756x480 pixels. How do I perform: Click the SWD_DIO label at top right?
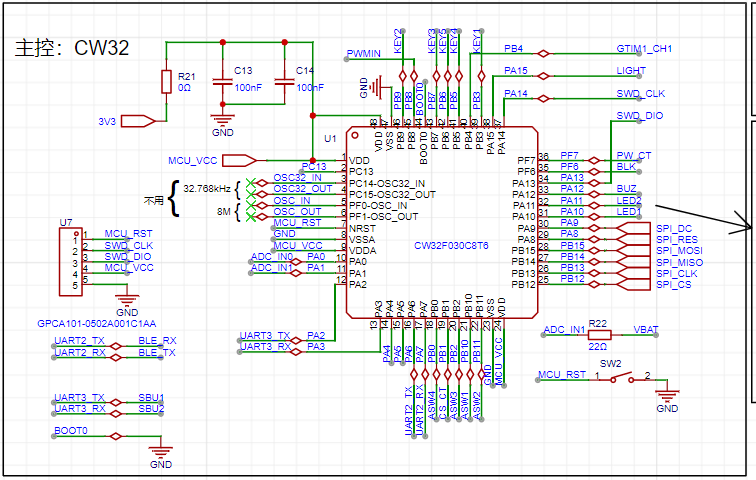tap(639, 116)
